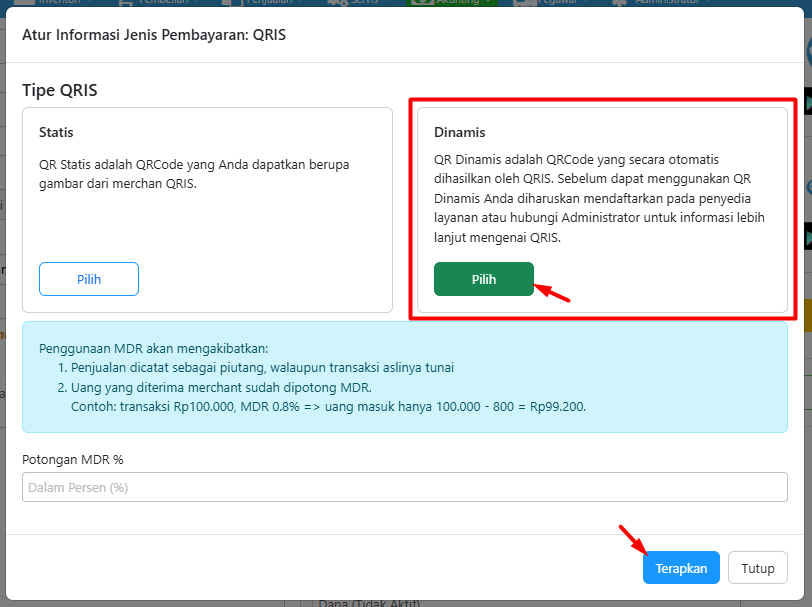
Task: Click the Statis QR description text
Action: [x=194, y=173]
